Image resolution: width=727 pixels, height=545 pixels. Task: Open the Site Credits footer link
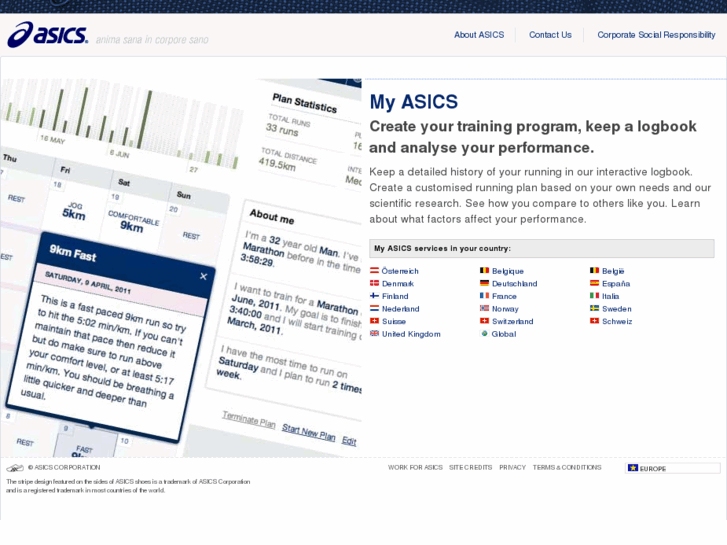pyautogui.click(x=471, y=468)
